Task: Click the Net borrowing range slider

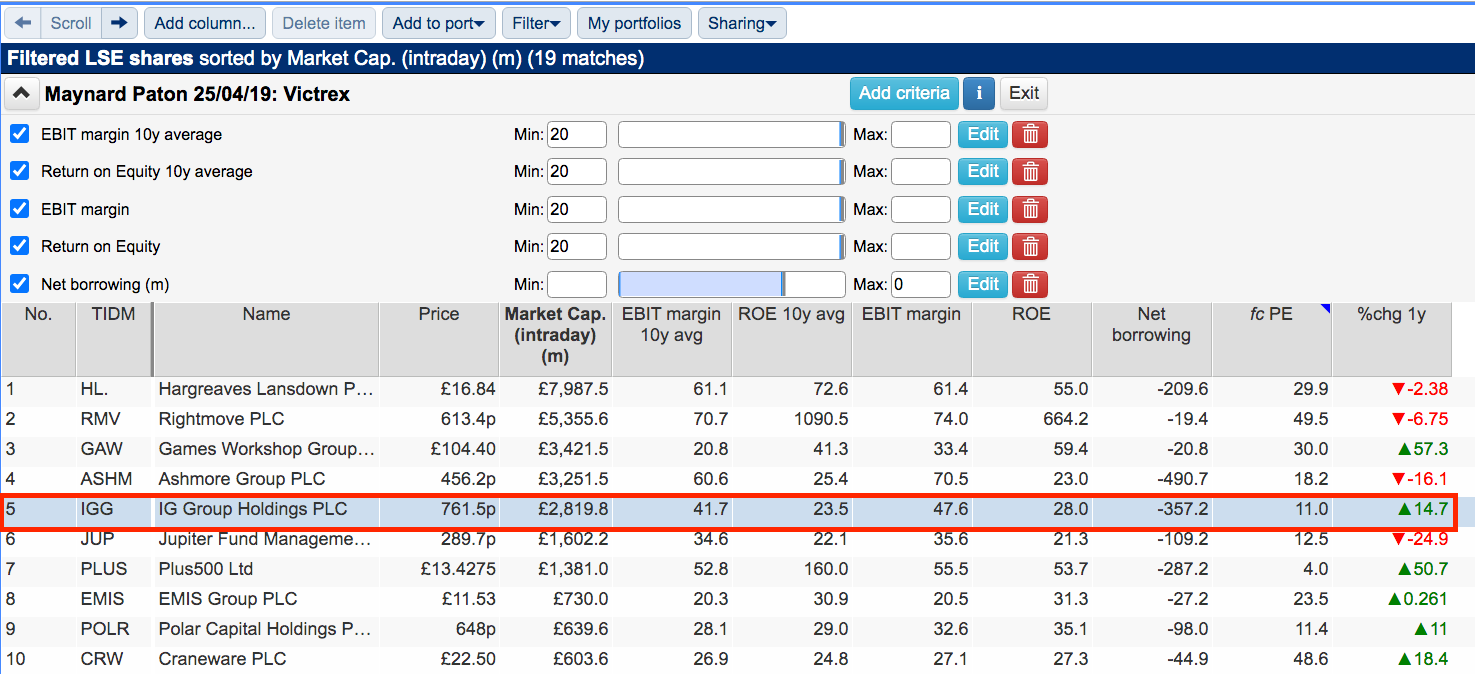Action: click(732, 284)
